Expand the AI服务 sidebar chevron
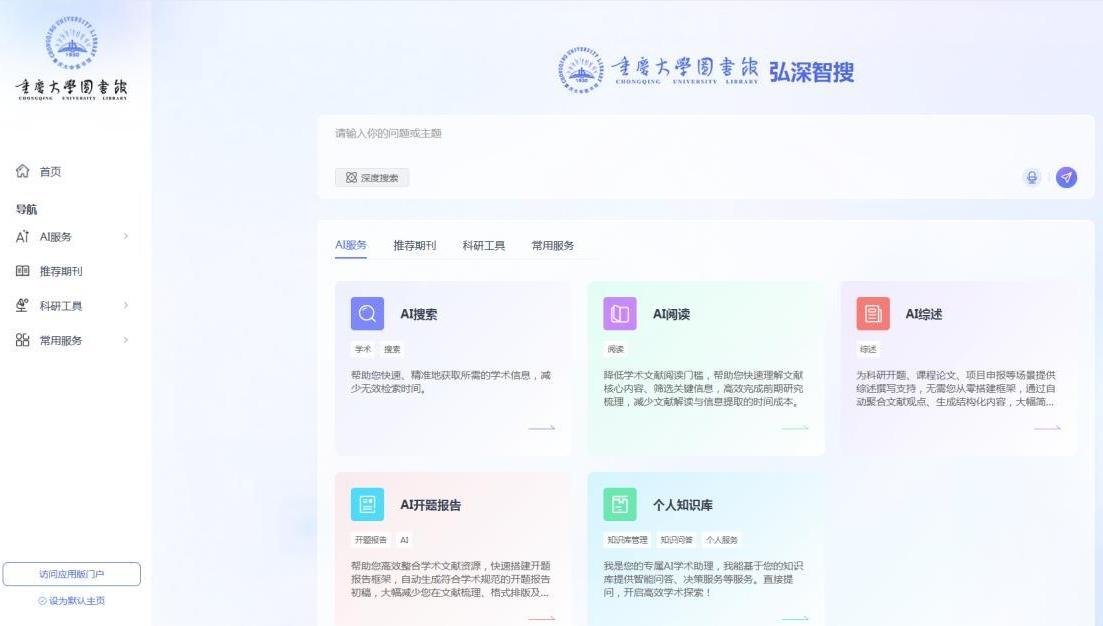This screenshot has height=626, width=1103. coord(126,237)
